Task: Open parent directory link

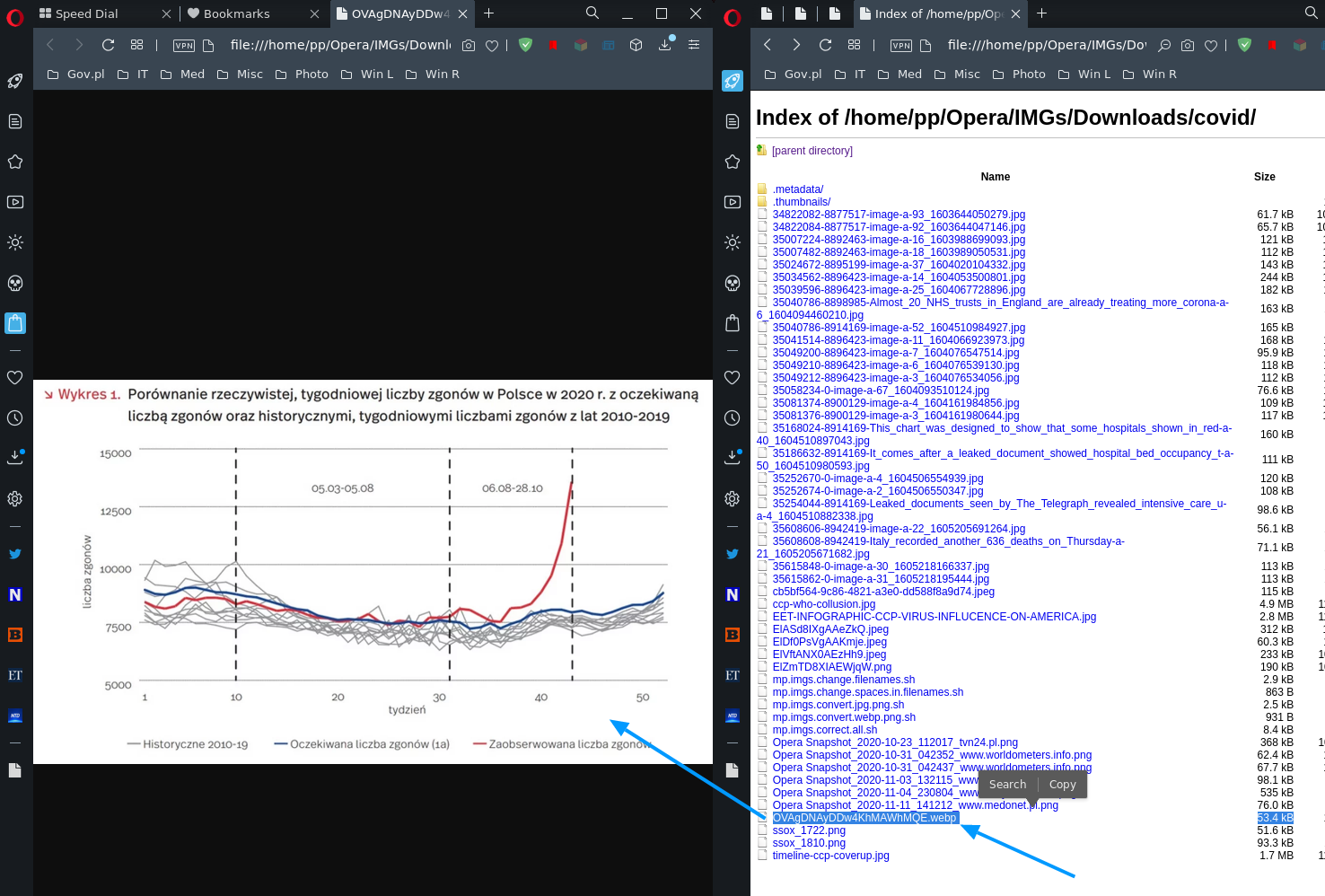Action: pos(812,151)
